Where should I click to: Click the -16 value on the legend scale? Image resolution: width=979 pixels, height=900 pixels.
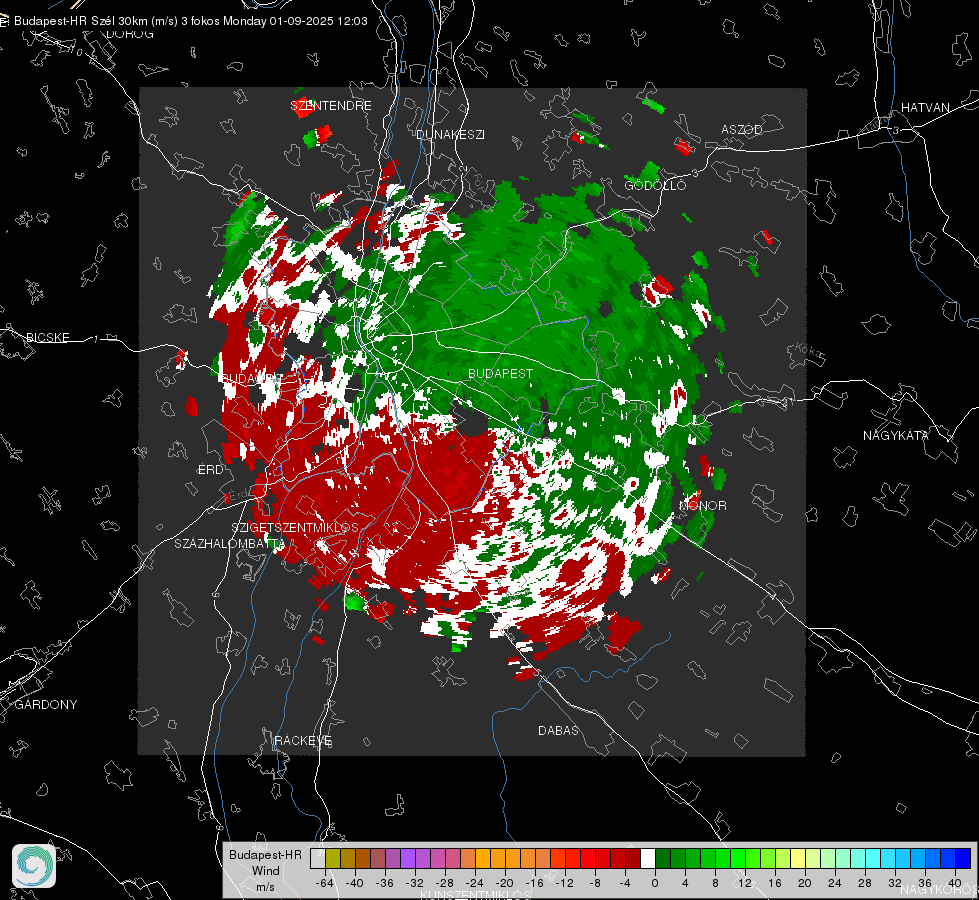tap(534, 883)
